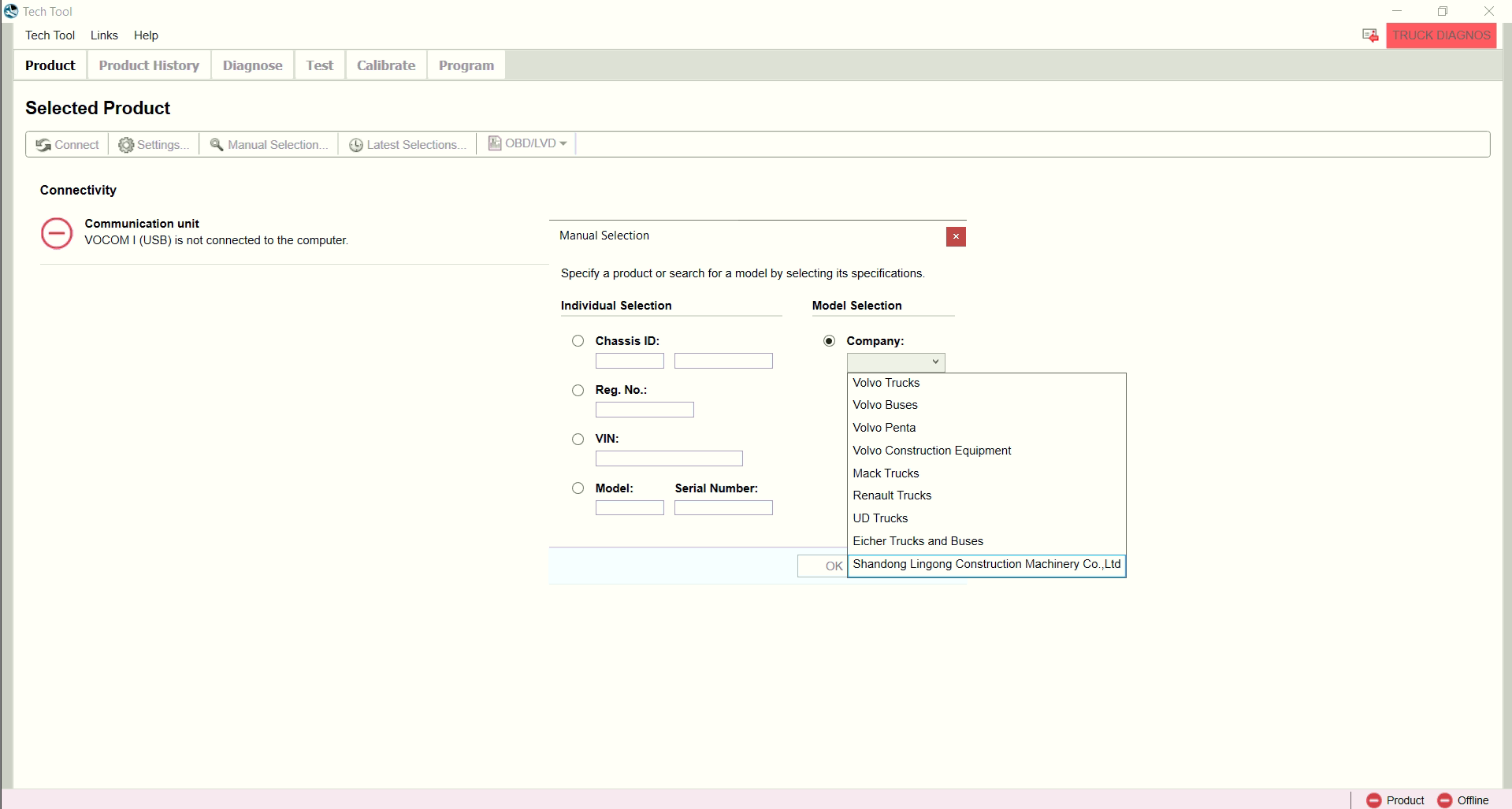Open Latest Selections toolbar item
The image size is (1512, 809).
click(x=407, y=144)
